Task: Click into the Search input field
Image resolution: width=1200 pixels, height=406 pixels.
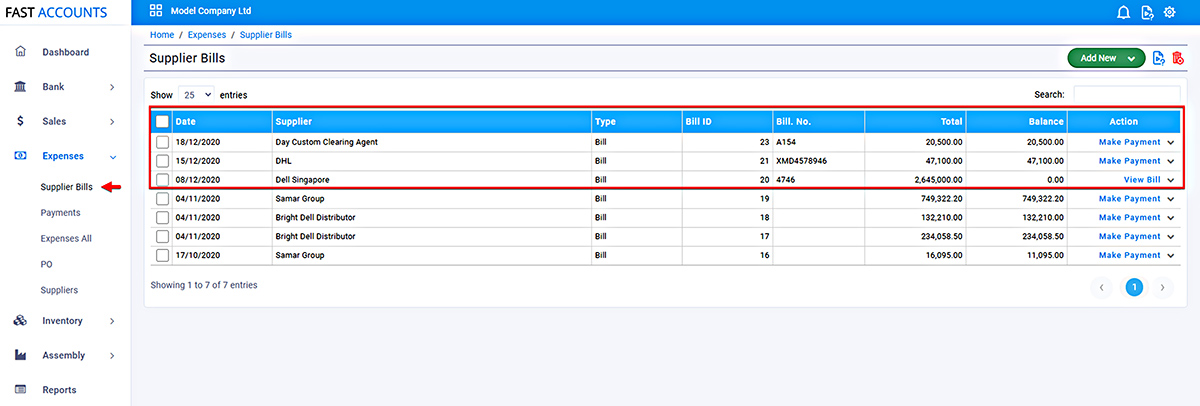Action: (1128, 94)
